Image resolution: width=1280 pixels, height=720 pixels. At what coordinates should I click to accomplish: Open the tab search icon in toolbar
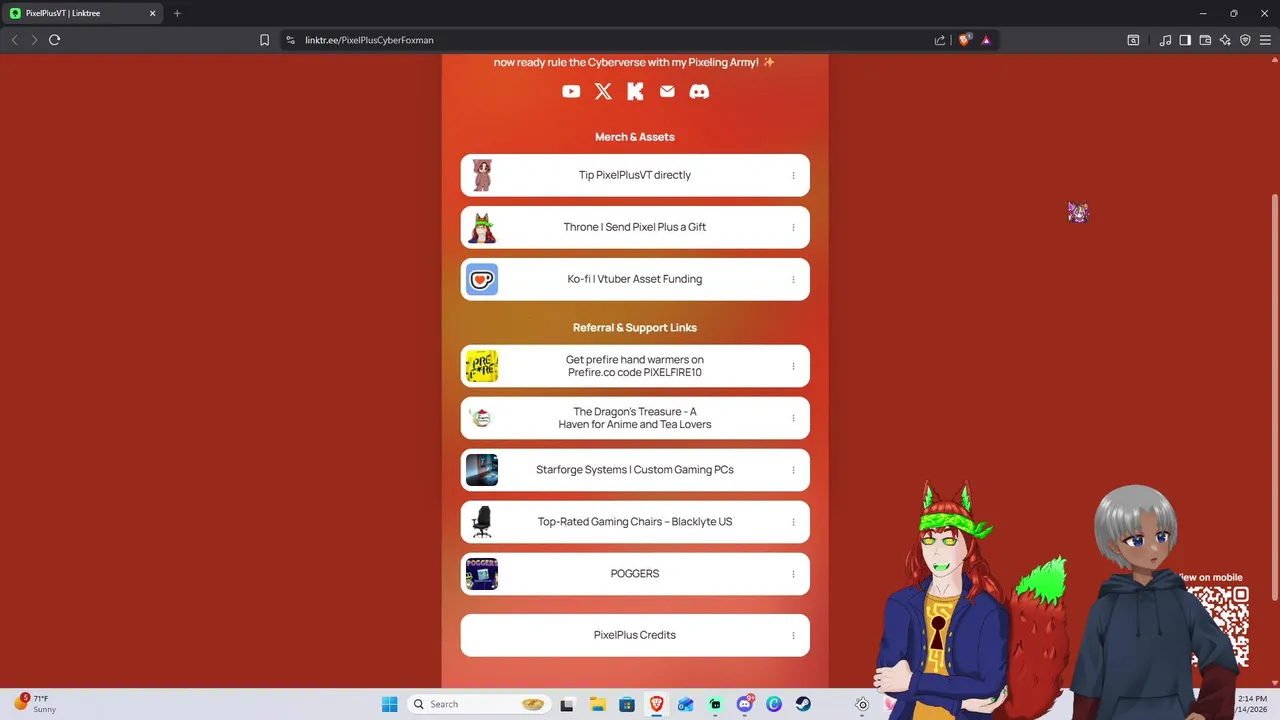click(x=1133, y=40)
